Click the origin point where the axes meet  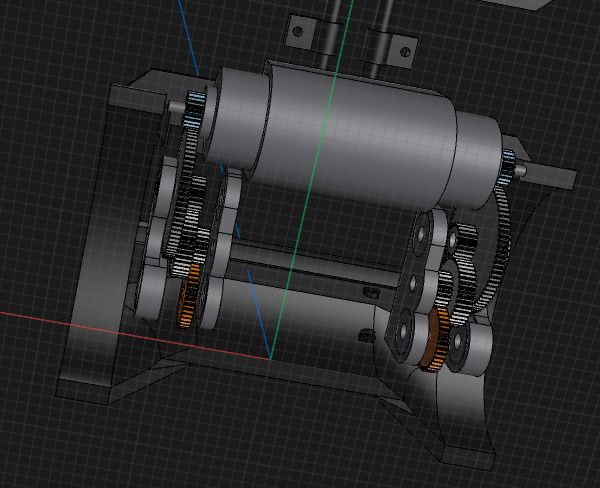pyautogui.click(x=270, y=358)
